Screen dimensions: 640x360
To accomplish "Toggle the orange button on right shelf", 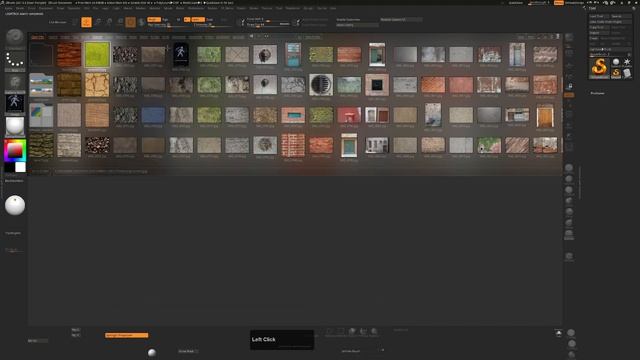I will pyautogui.click(x=569, y=95).
